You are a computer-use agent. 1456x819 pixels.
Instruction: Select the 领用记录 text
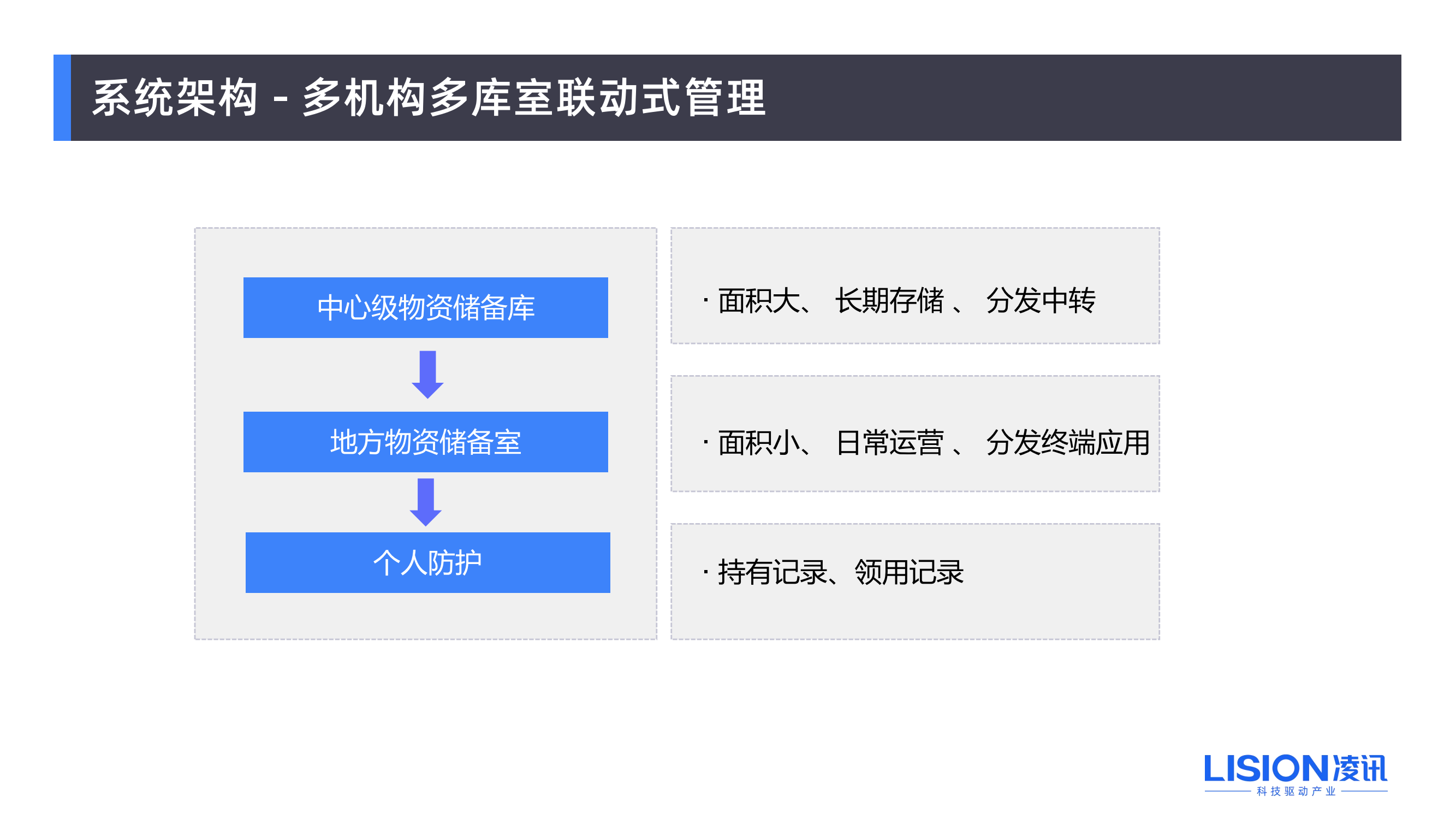(x=909, y=572)
